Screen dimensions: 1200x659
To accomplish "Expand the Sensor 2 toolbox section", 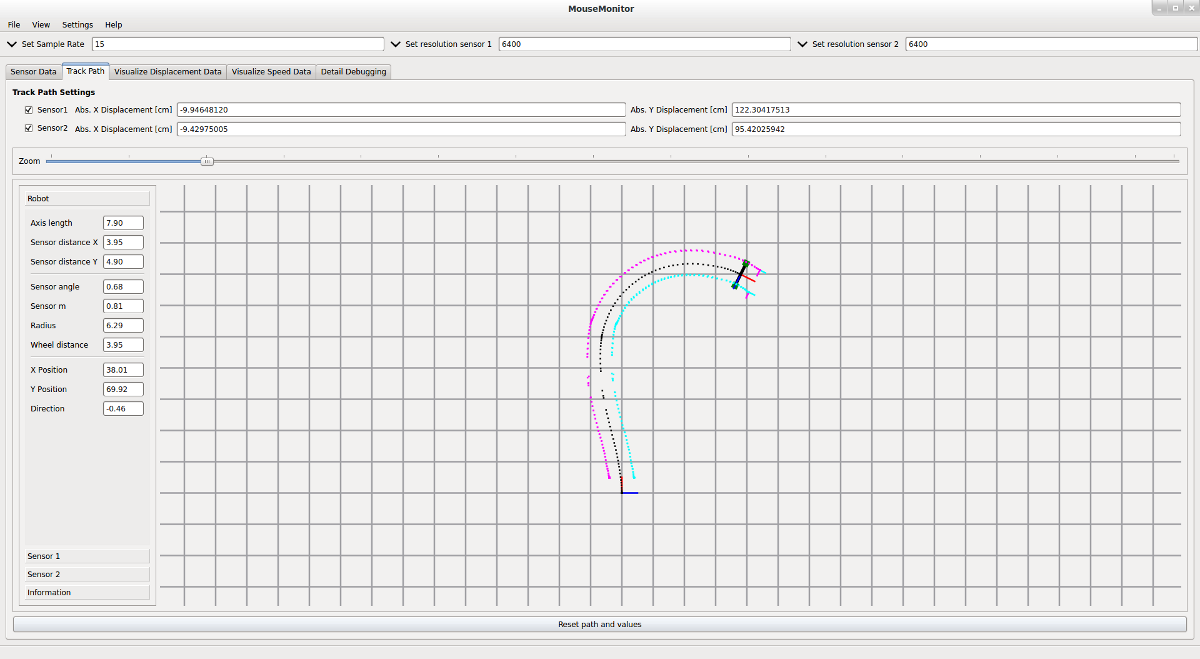I will [x=87, y=574].
